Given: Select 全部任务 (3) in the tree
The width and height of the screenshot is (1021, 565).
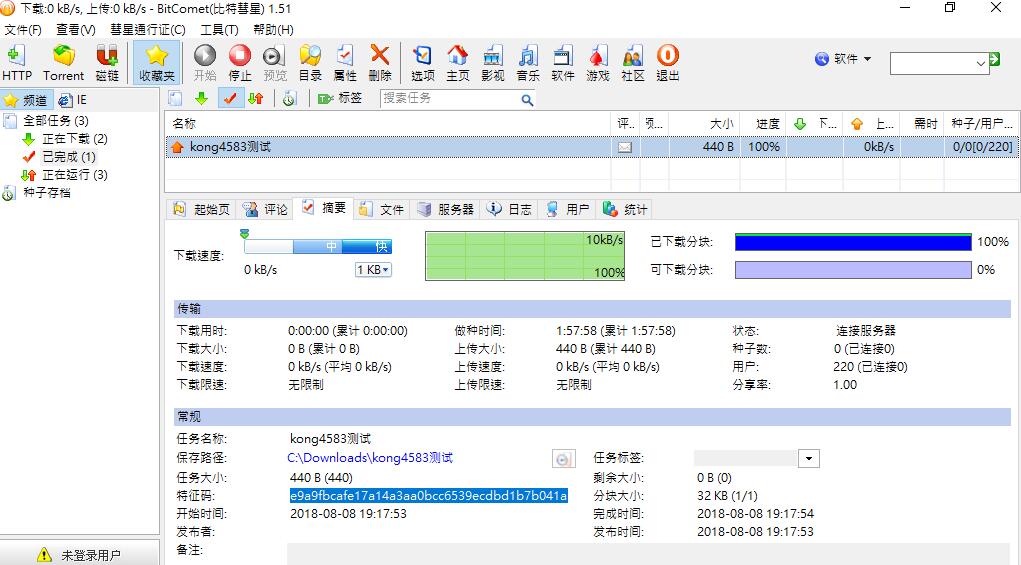Looking at the screenshot, I should [55, 120].
